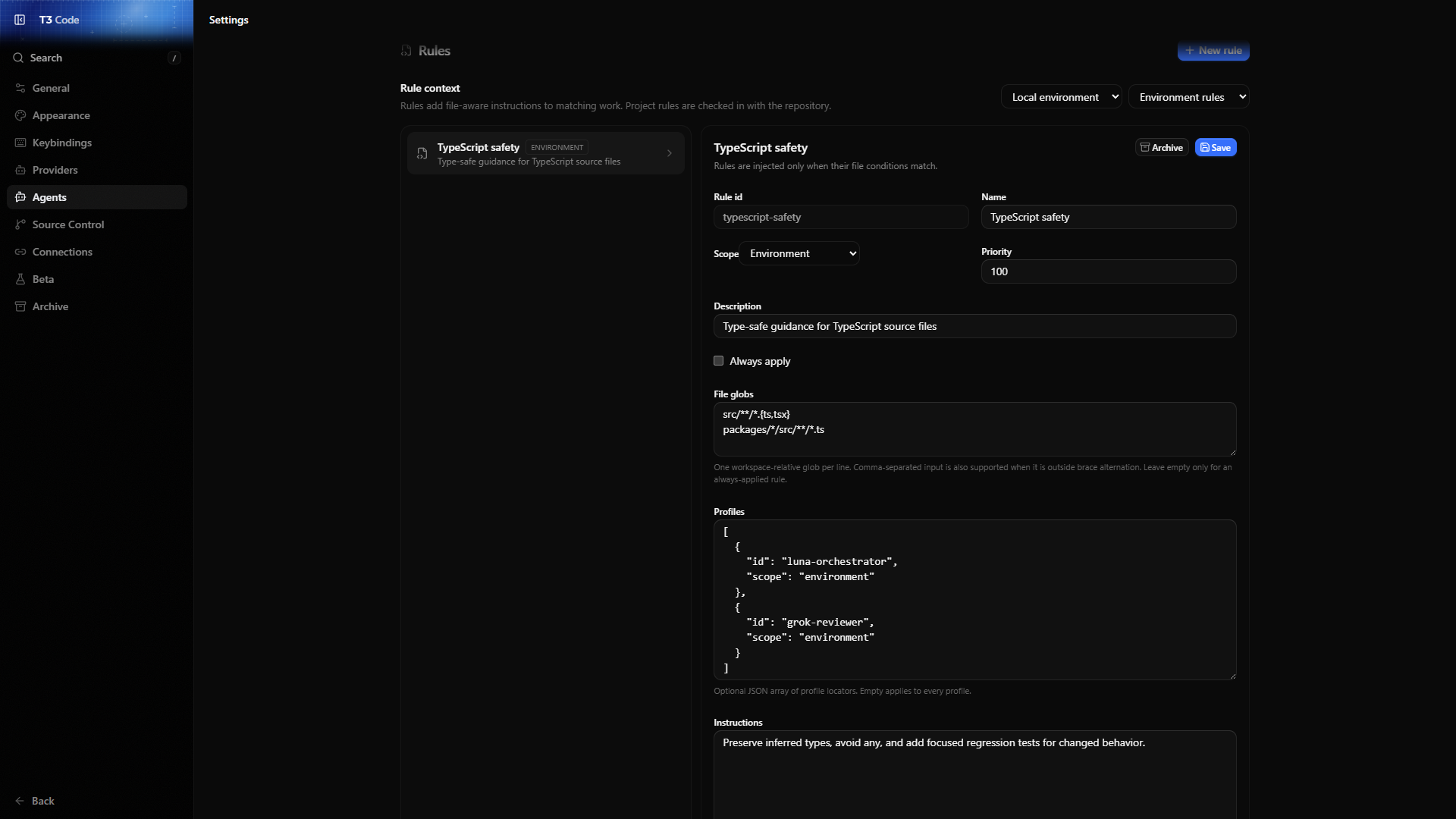The height and width of the screenshot is (819, 1456).
Task: Click the packages/*/src/**/*.ts glob line
Action: [x=773, y=429]
